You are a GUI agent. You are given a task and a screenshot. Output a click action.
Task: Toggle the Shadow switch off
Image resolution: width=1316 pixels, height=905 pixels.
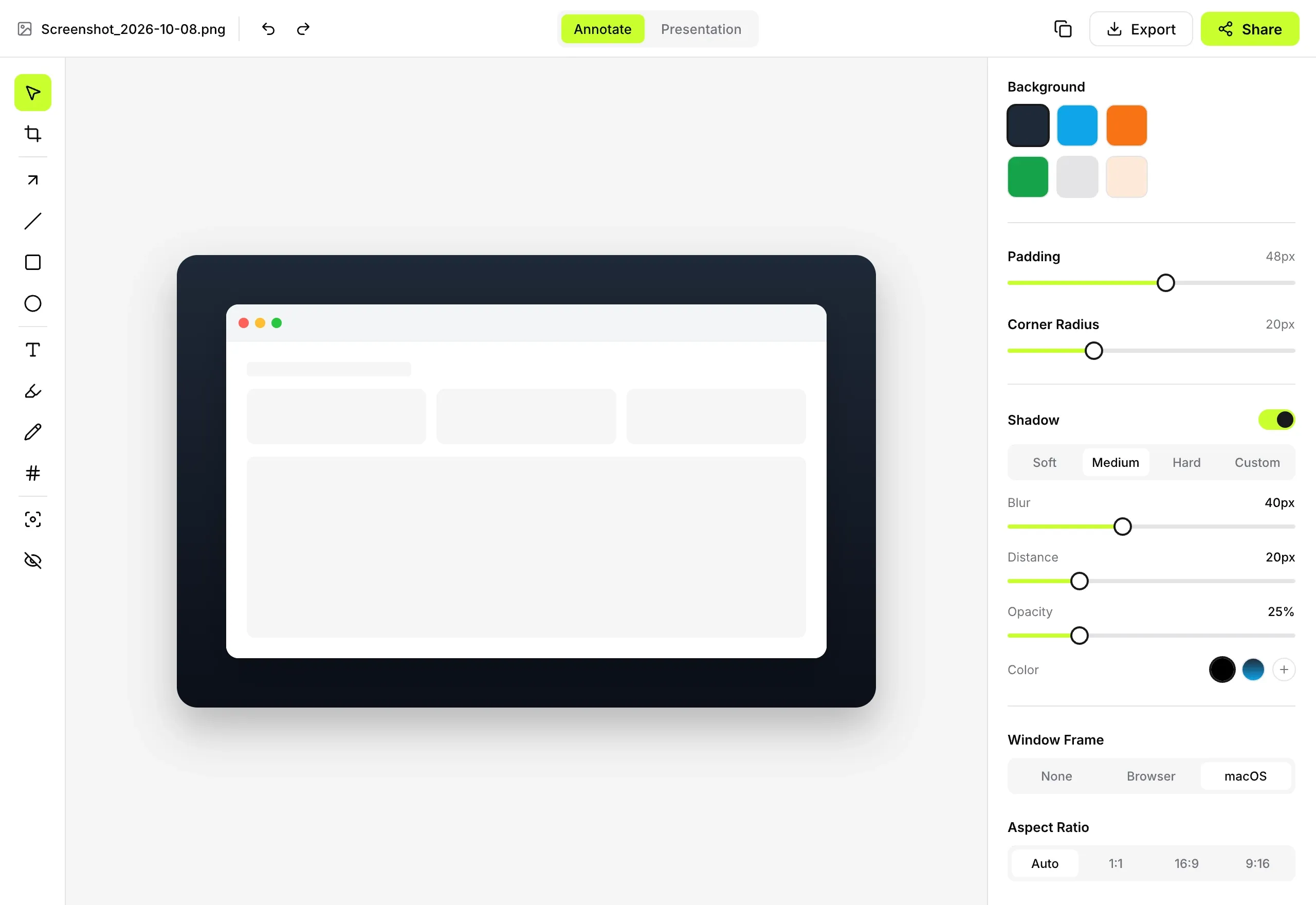pyautogui.click(x=1276, y=420)
